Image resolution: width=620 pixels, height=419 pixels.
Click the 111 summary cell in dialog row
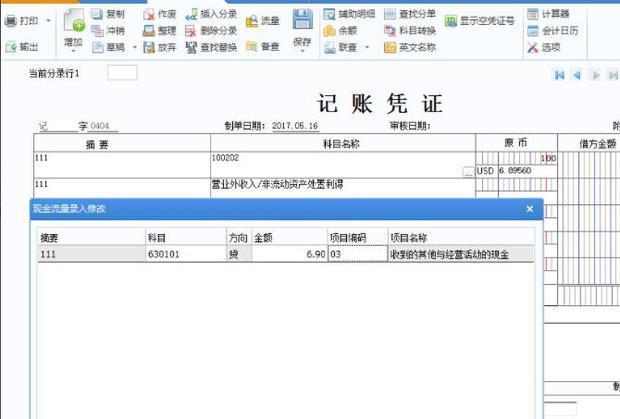coord(91,254)
